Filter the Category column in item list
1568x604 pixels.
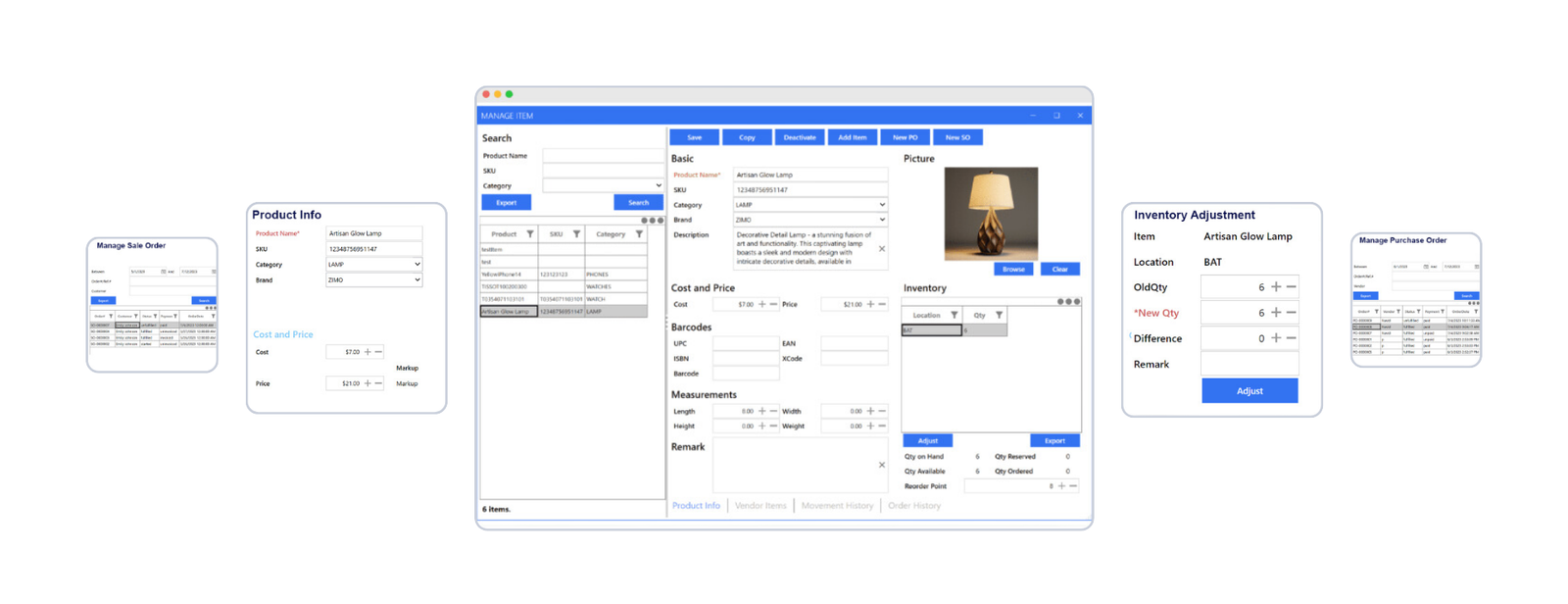[x=639, y=234]
